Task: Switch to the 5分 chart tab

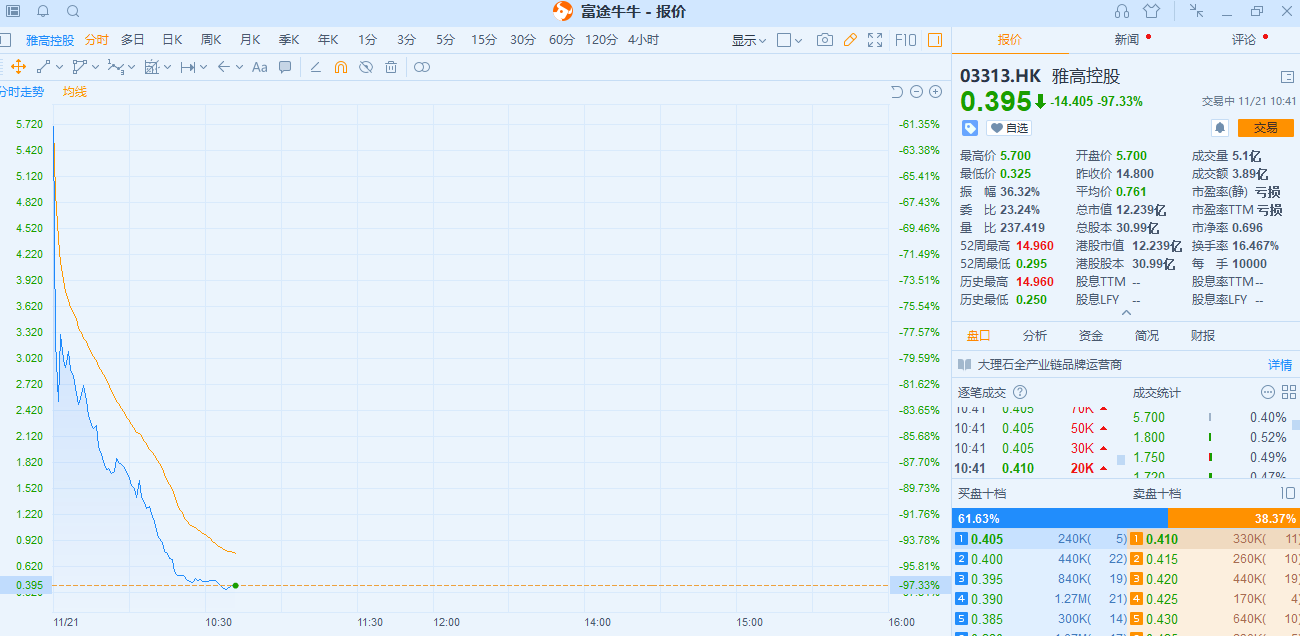Action: pyautogui.click(x=445, y=40)
